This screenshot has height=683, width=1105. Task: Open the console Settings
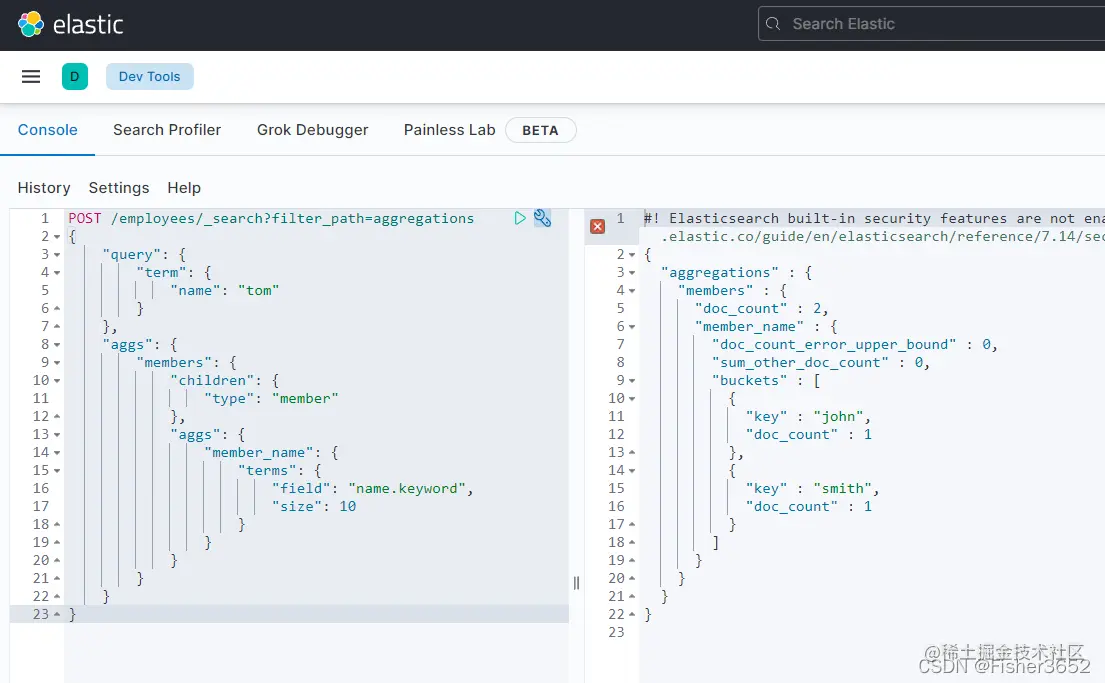[119, 188]
